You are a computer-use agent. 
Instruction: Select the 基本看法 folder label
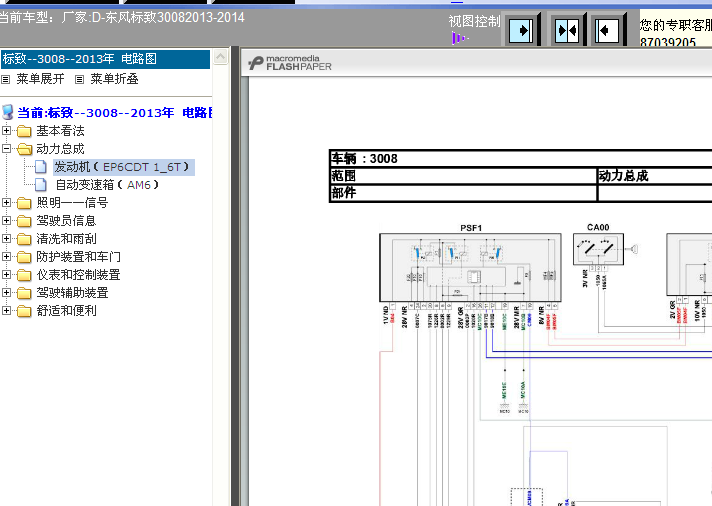[60, 131]
